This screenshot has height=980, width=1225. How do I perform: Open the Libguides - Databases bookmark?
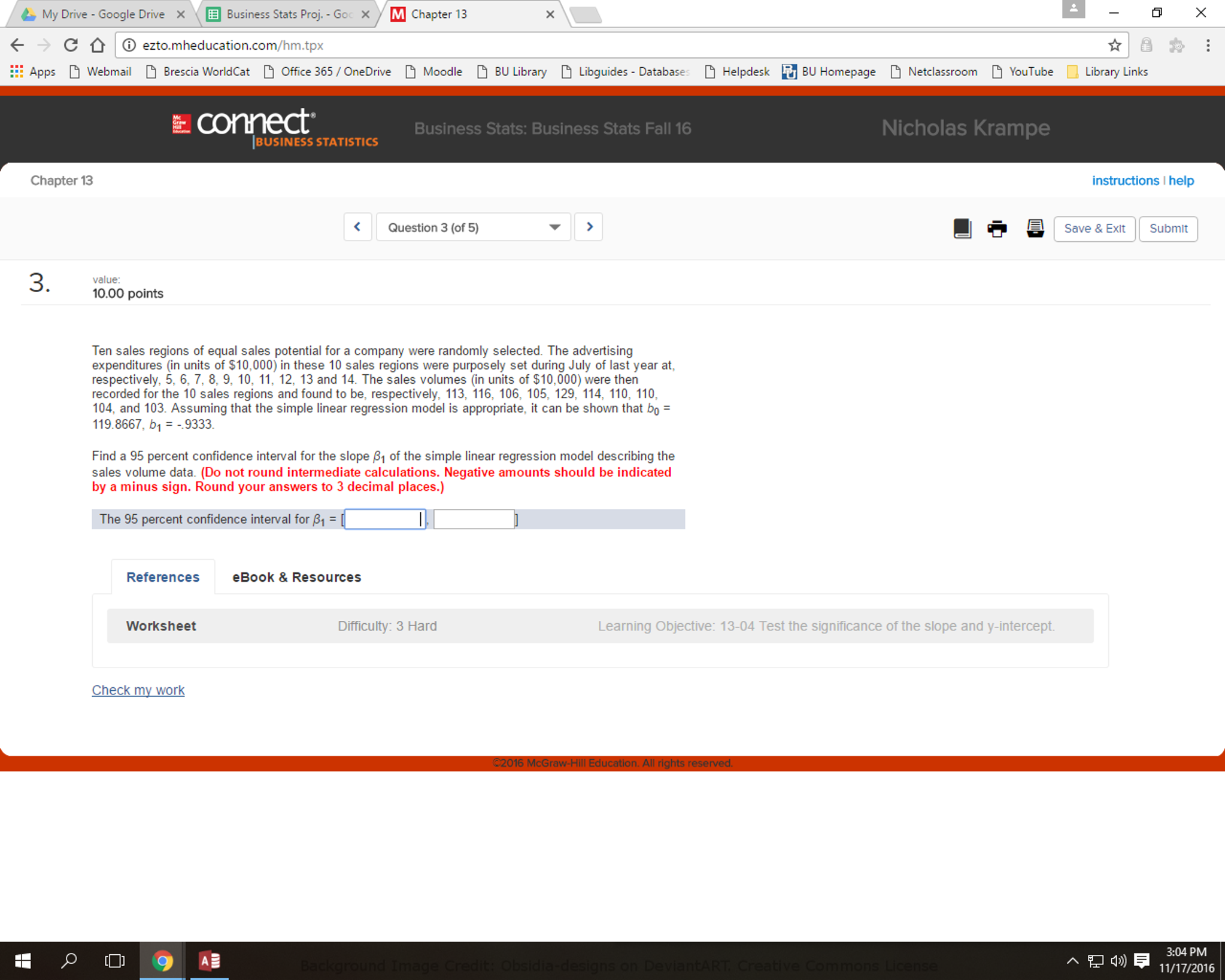(x=626, y=72)
